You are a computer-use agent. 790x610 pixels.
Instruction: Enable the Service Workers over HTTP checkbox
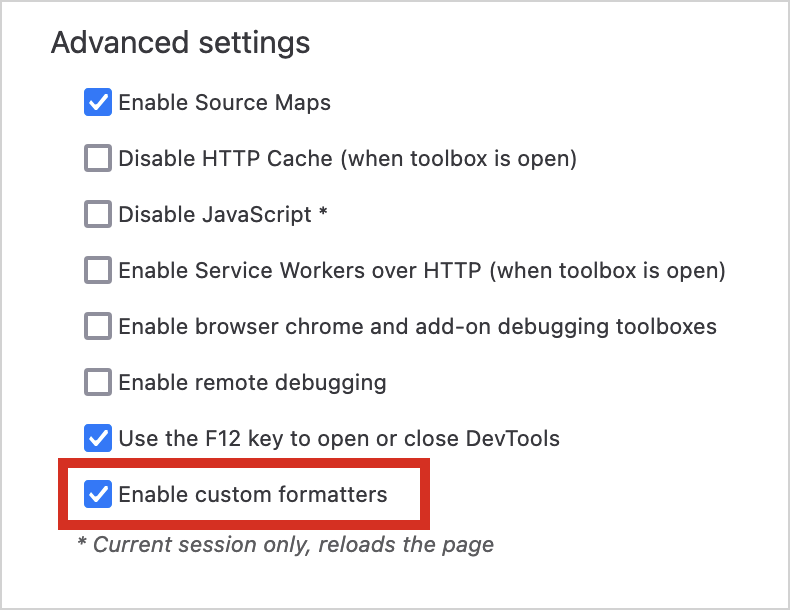pos(98,270)
